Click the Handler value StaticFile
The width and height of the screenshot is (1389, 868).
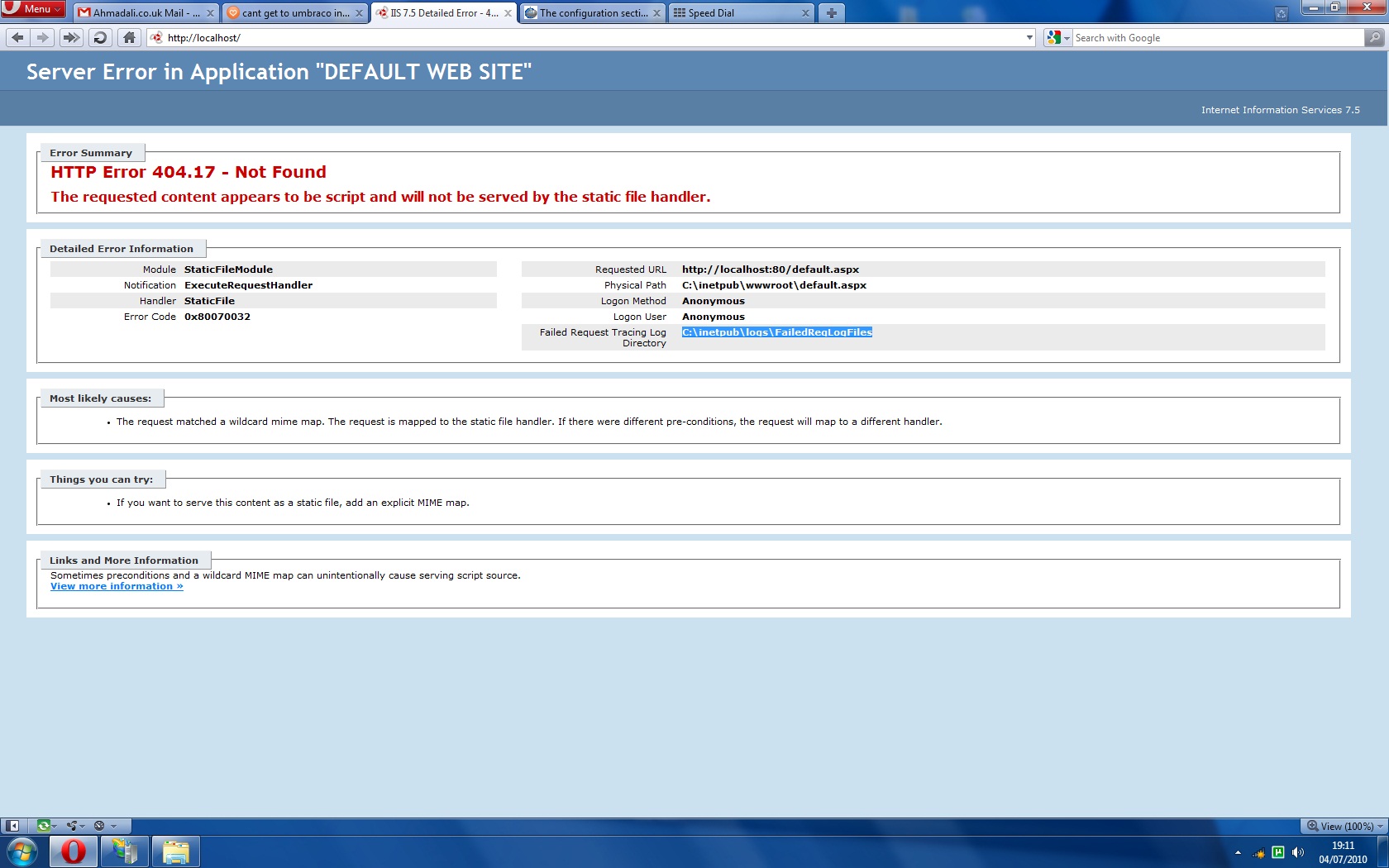[209, 301]
